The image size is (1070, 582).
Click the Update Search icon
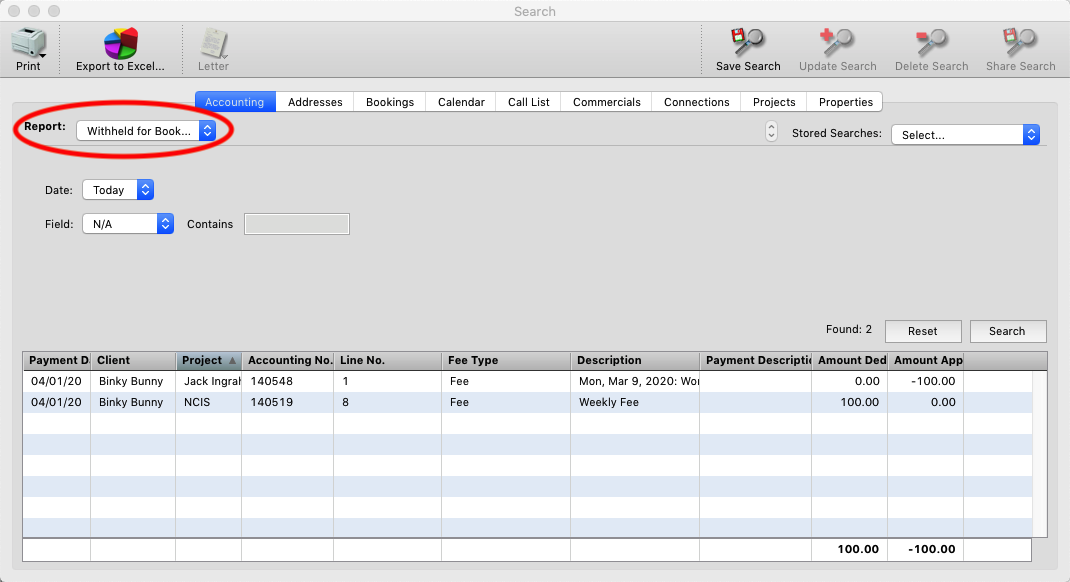pyautogui.click(x=837, y=42)
